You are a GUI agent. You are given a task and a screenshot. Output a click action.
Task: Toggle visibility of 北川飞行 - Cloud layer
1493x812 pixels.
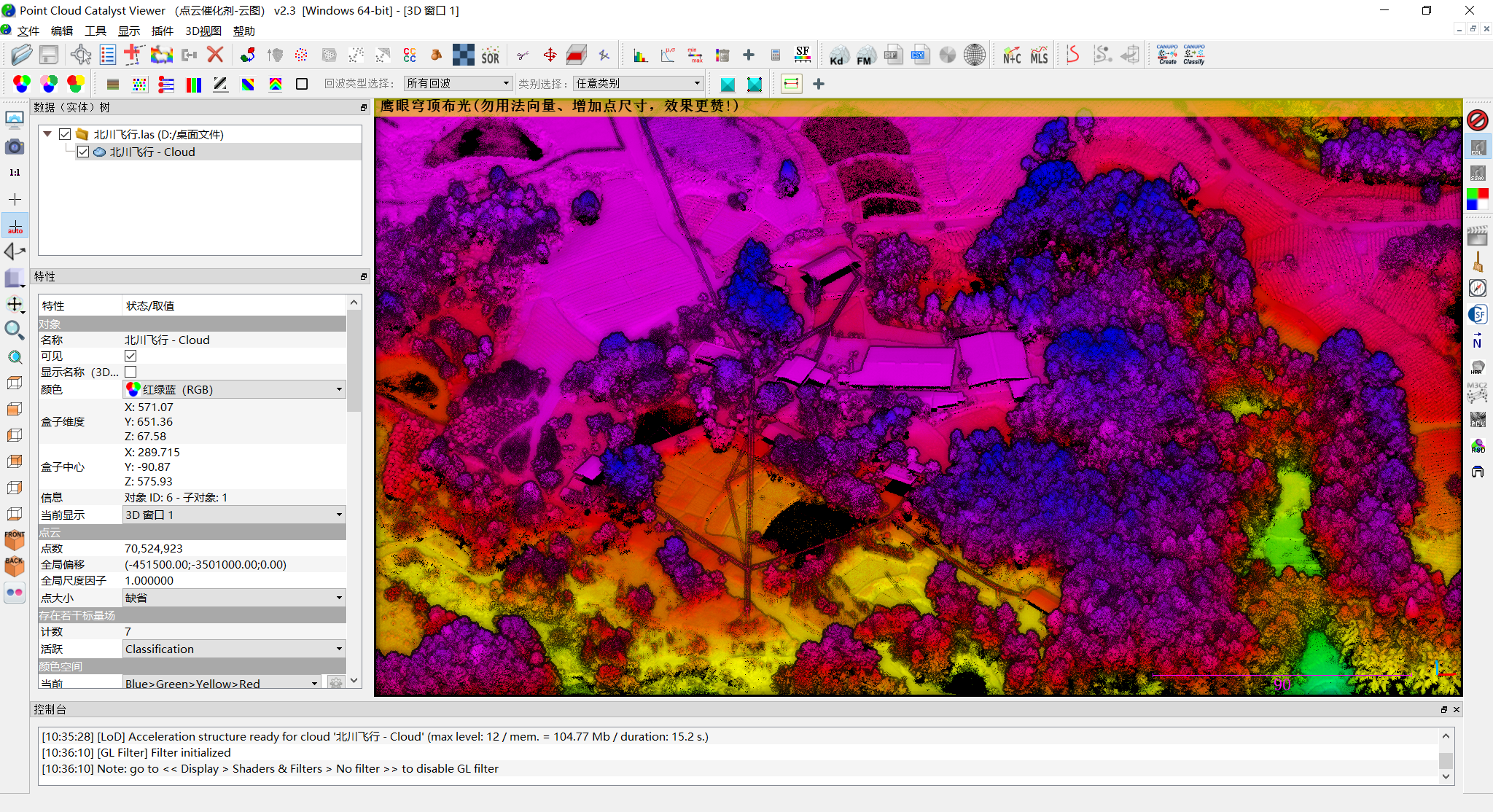click(82, 151)
